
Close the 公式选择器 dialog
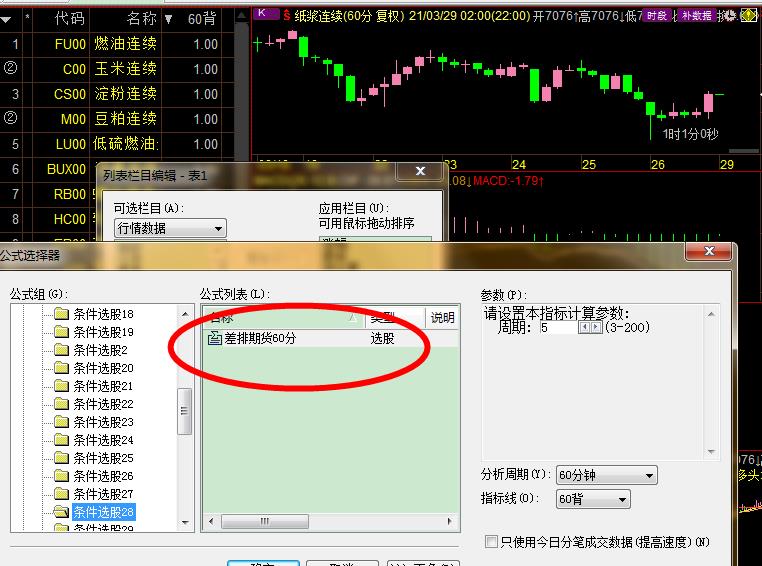[x=709, y=251]
